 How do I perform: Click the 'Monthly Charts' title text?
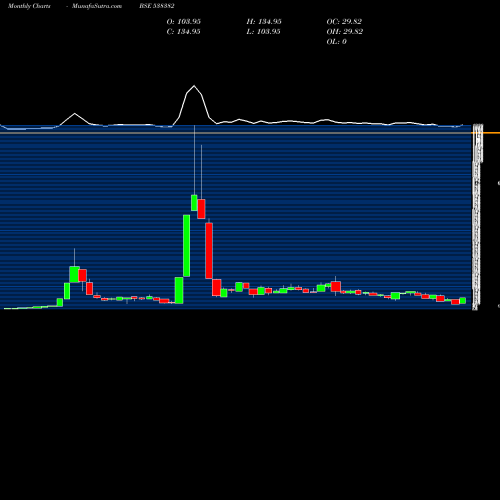pos(29,6)
